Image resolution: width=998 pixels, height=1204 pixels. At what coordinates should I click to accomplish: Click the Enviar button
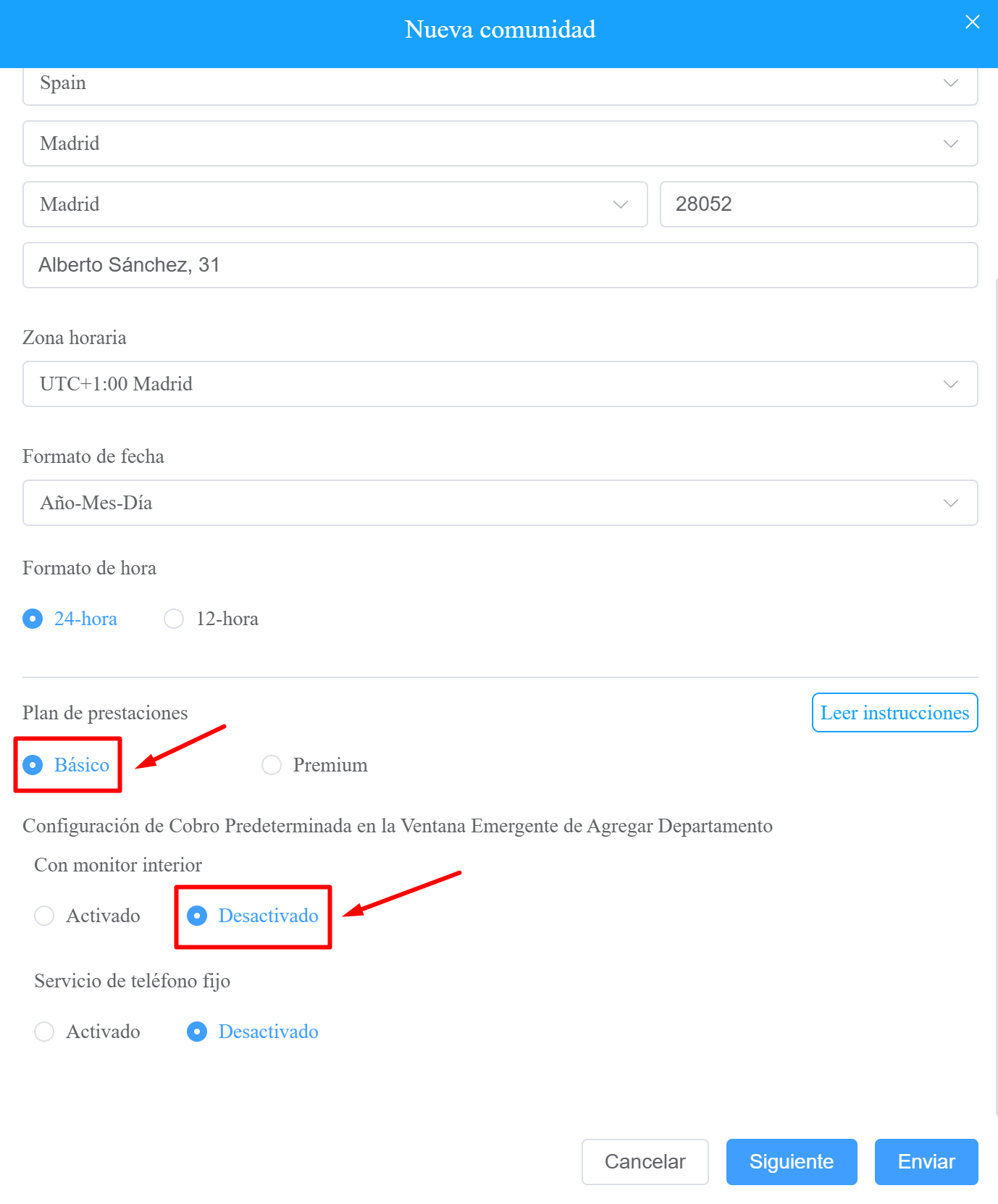coord(926,1162)
